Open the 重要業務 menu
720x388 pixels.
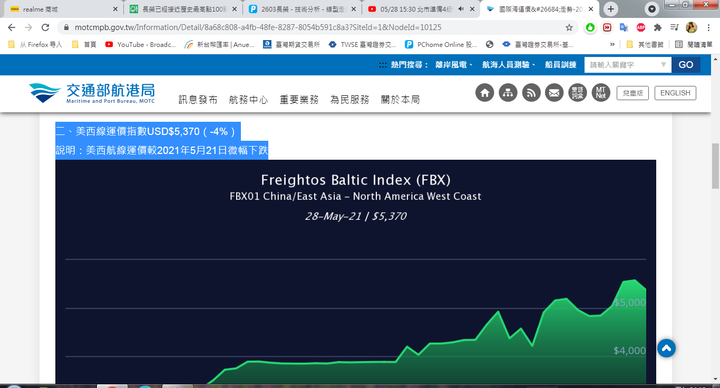tap(299, 99)
